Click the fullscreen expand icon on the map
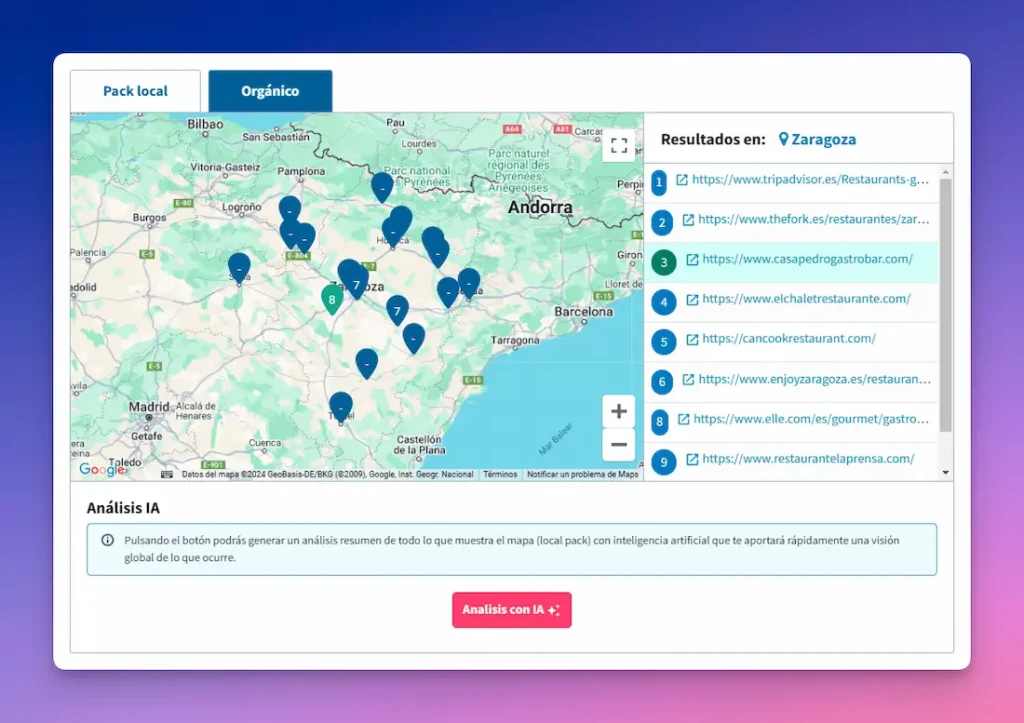 coord(619,144)
